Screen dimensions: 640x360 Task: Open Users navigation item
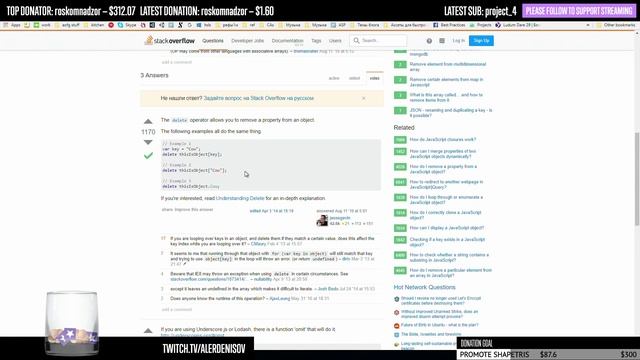pos(335,41)
